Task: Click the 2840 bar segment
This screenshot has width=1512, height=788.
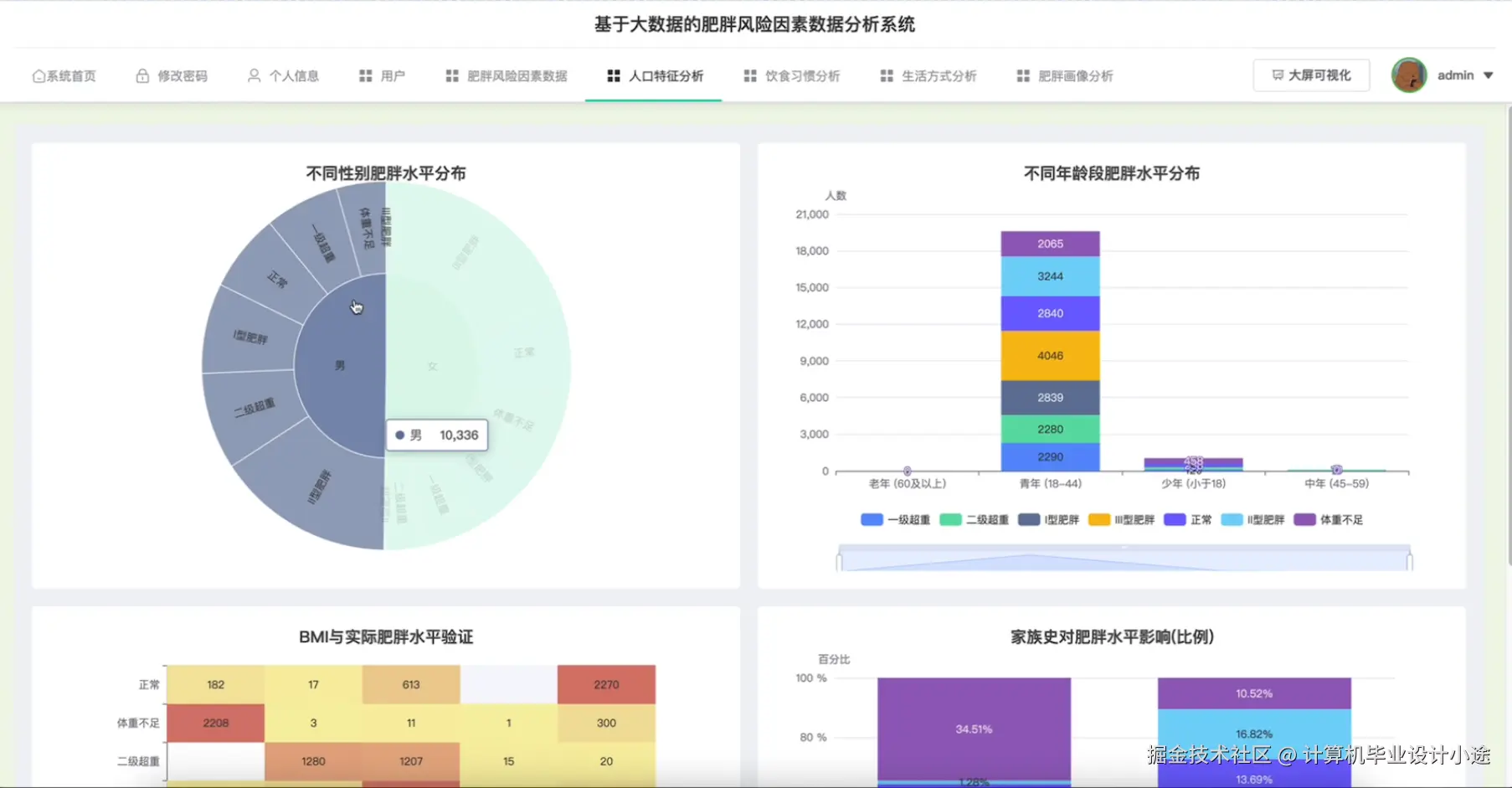Action: point(1050,313)
